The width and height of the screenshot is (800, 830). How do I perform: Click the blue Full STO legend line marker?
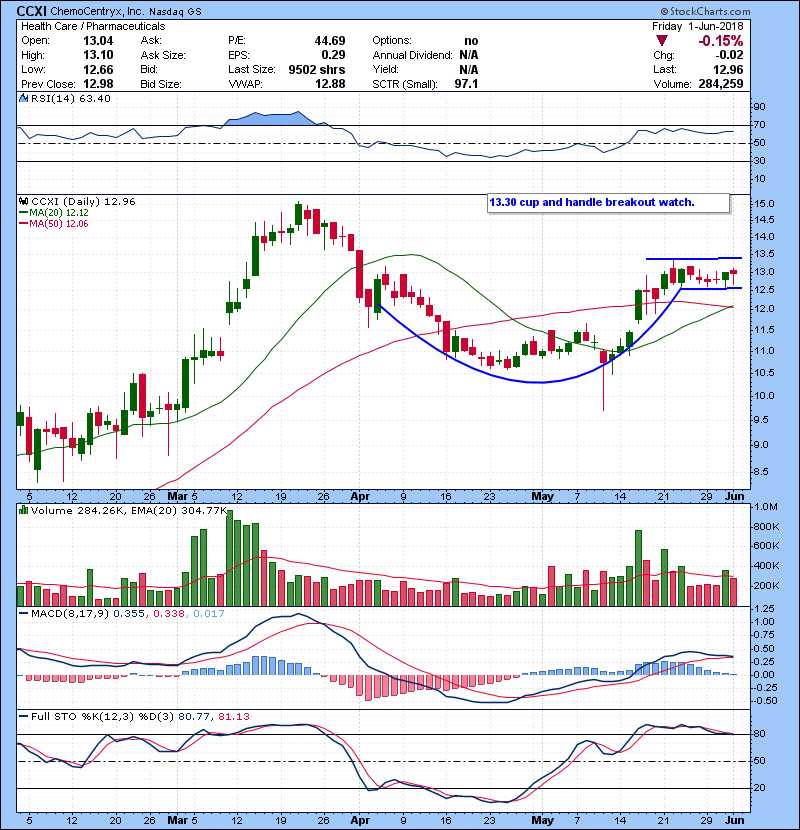pyautogui.click(x=23, y=716)
